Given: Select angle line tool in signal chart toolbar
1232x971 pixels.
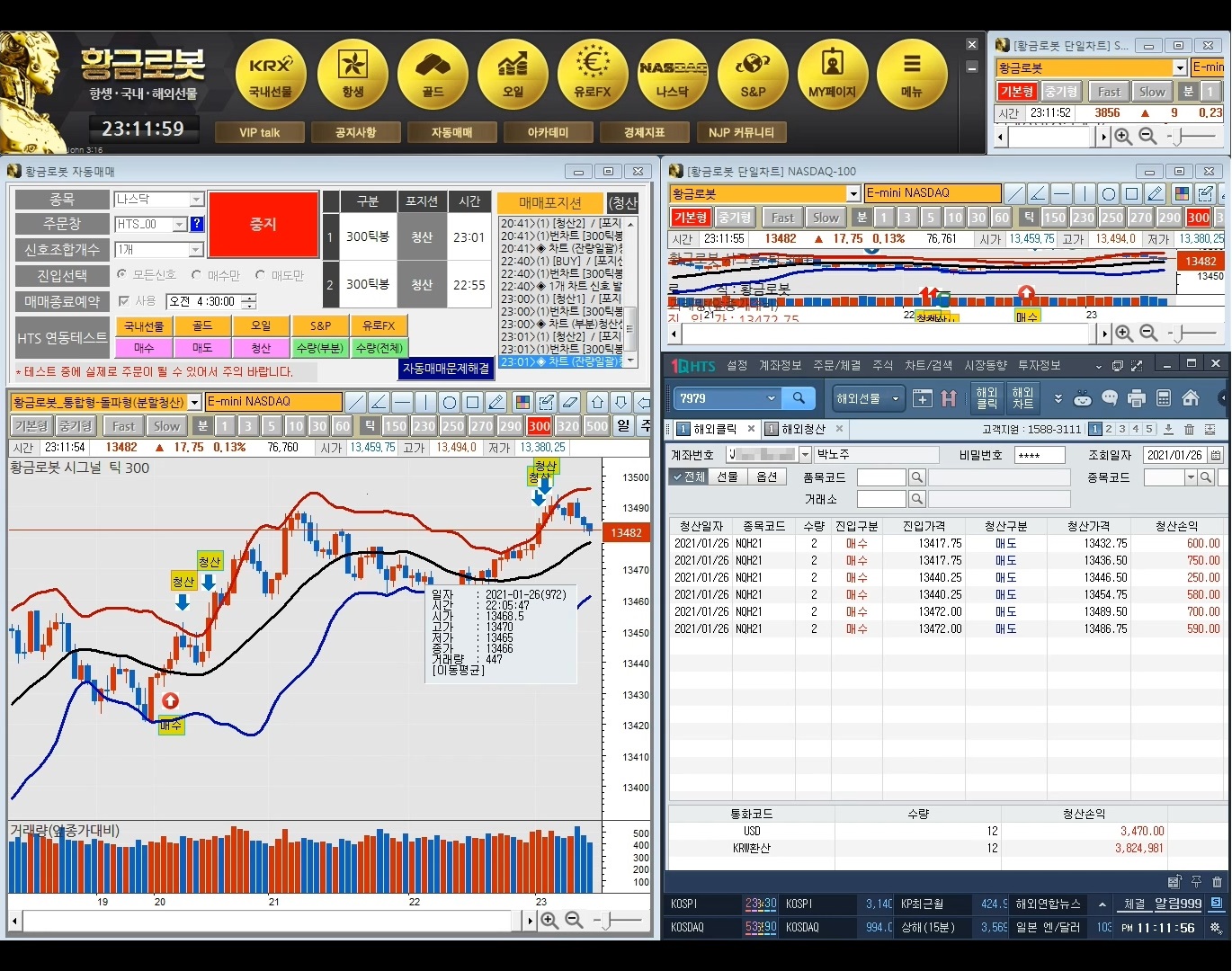Looking at the screenshot, I should click(379, 402).
